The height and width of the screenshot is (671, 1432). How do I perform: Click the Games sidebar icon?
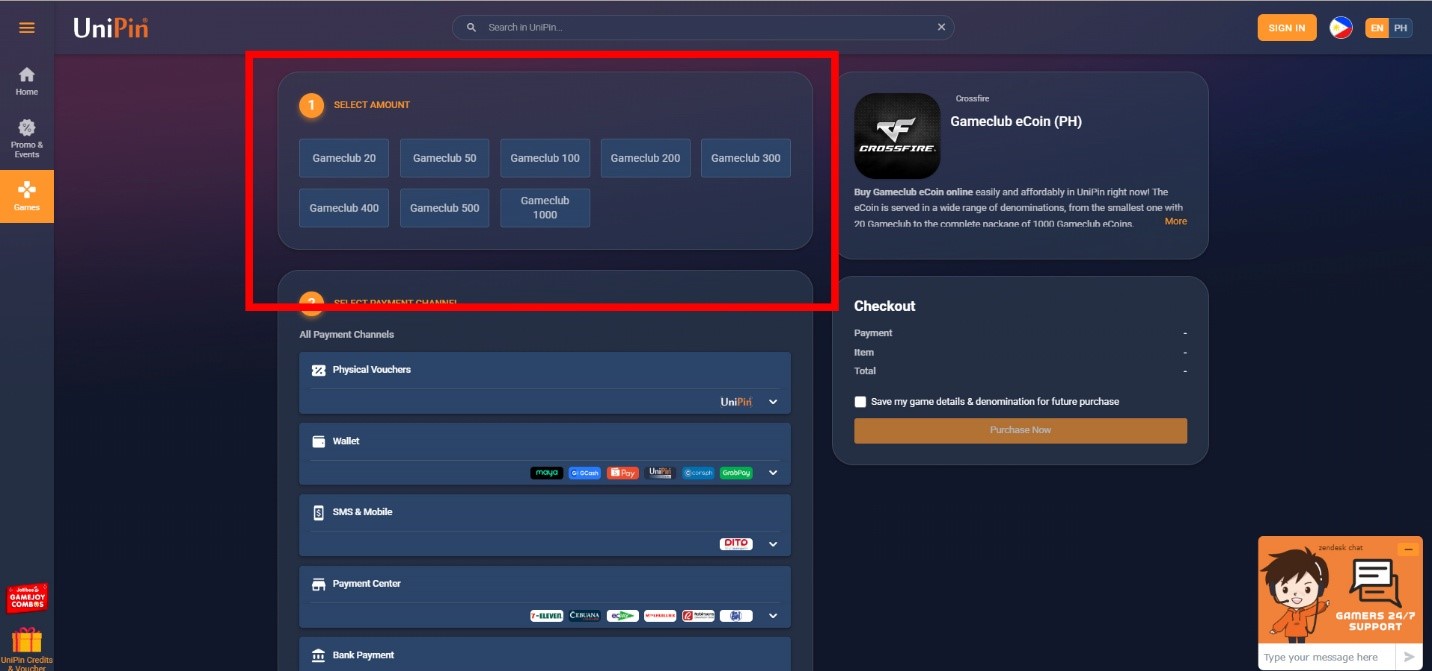click(26, 196)
